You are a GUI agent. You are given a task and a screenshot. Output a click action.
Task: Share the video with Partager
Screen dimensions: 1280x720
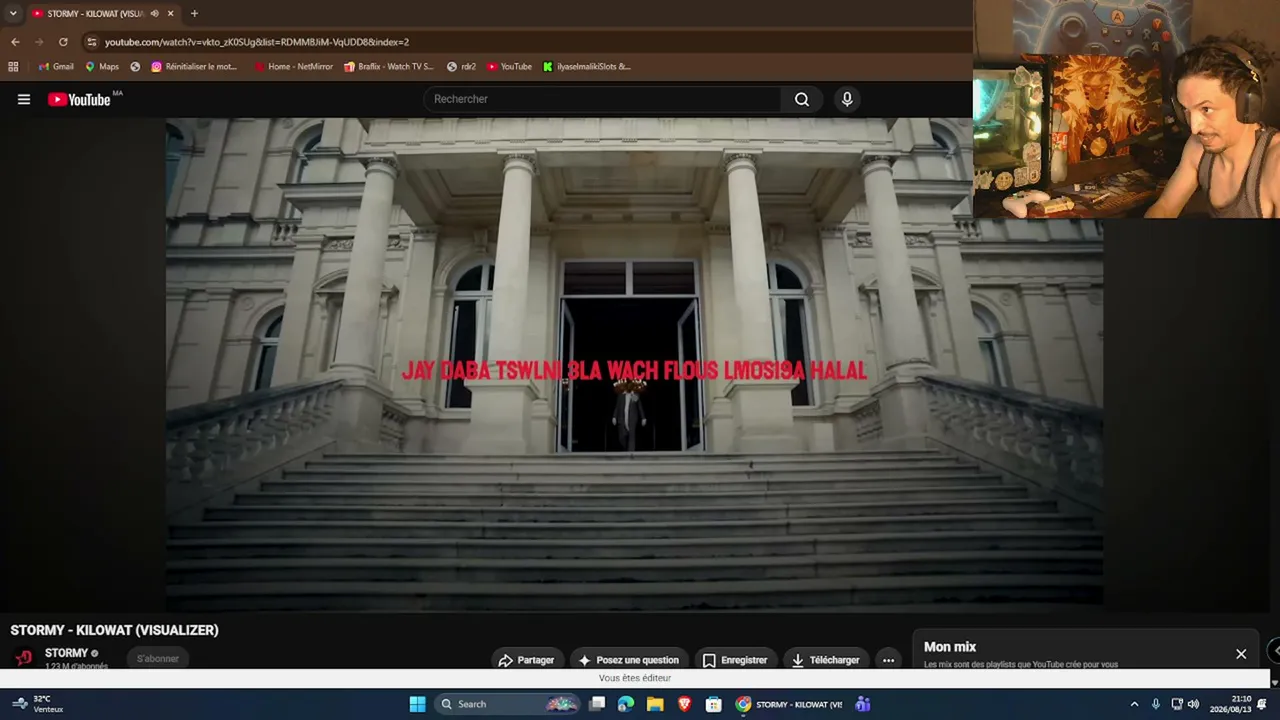click(526, 660)
